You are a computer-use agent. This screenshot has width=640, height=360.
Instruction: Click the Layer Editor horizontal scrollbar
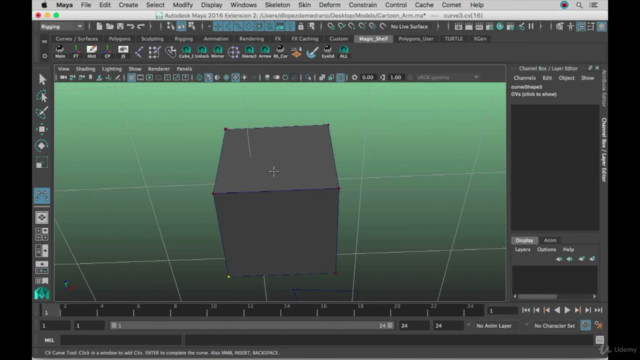537,296
